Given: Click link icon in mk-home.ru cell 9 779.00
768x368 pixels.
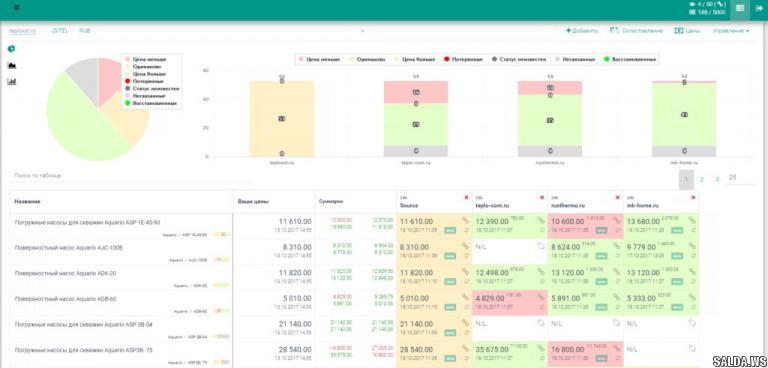Looking at the screenshot, I should point(692,246).
